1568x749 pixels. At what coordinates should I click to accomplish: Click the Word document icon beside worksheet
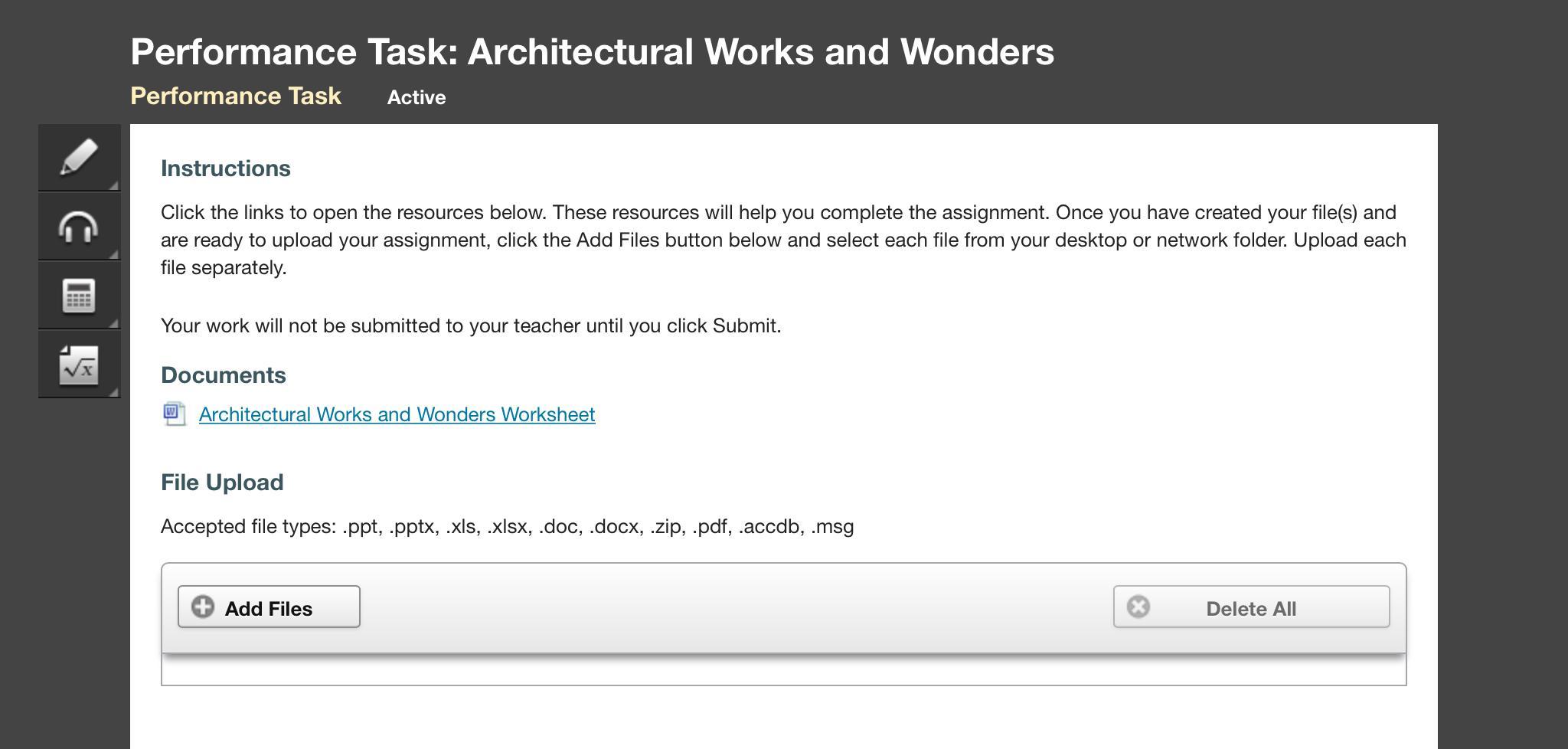[x=175, y=414]
